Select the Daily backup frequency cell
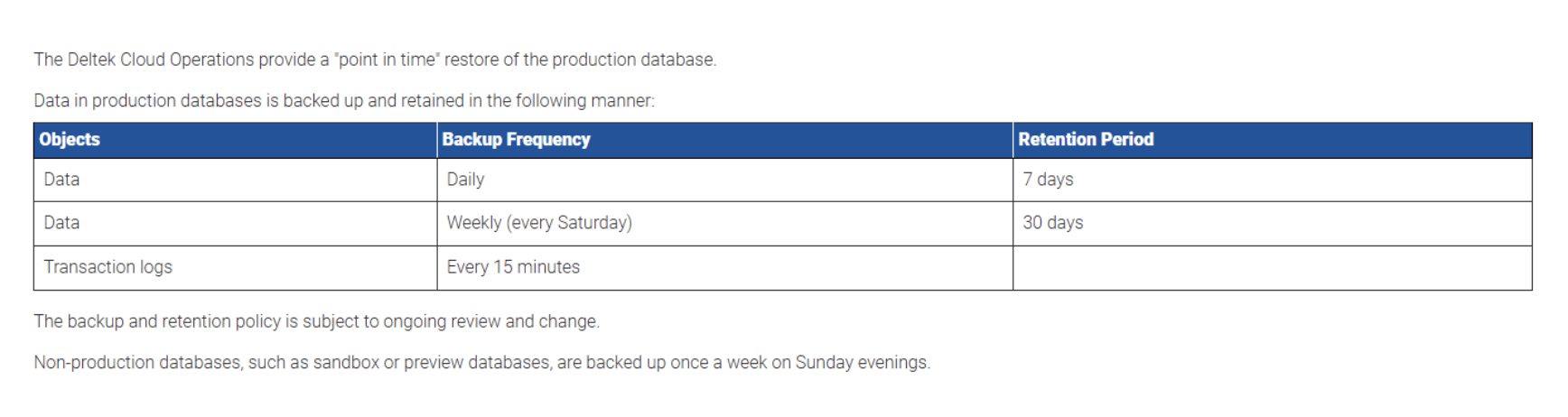This screenshot has width=1568, height=417. [x=465, y=180]
